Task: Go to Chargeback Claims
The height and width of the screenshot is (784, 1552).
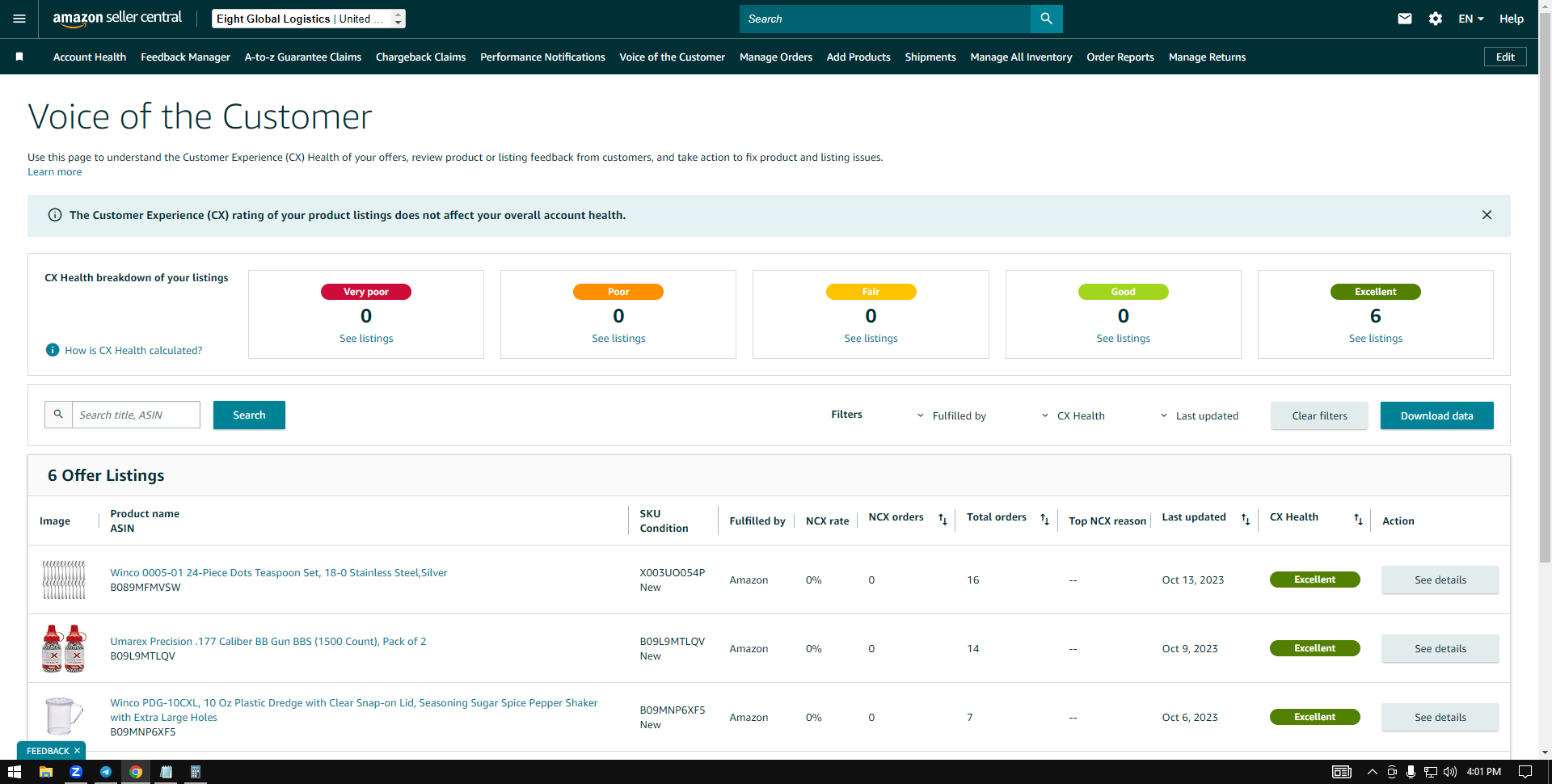Action: 420,57
